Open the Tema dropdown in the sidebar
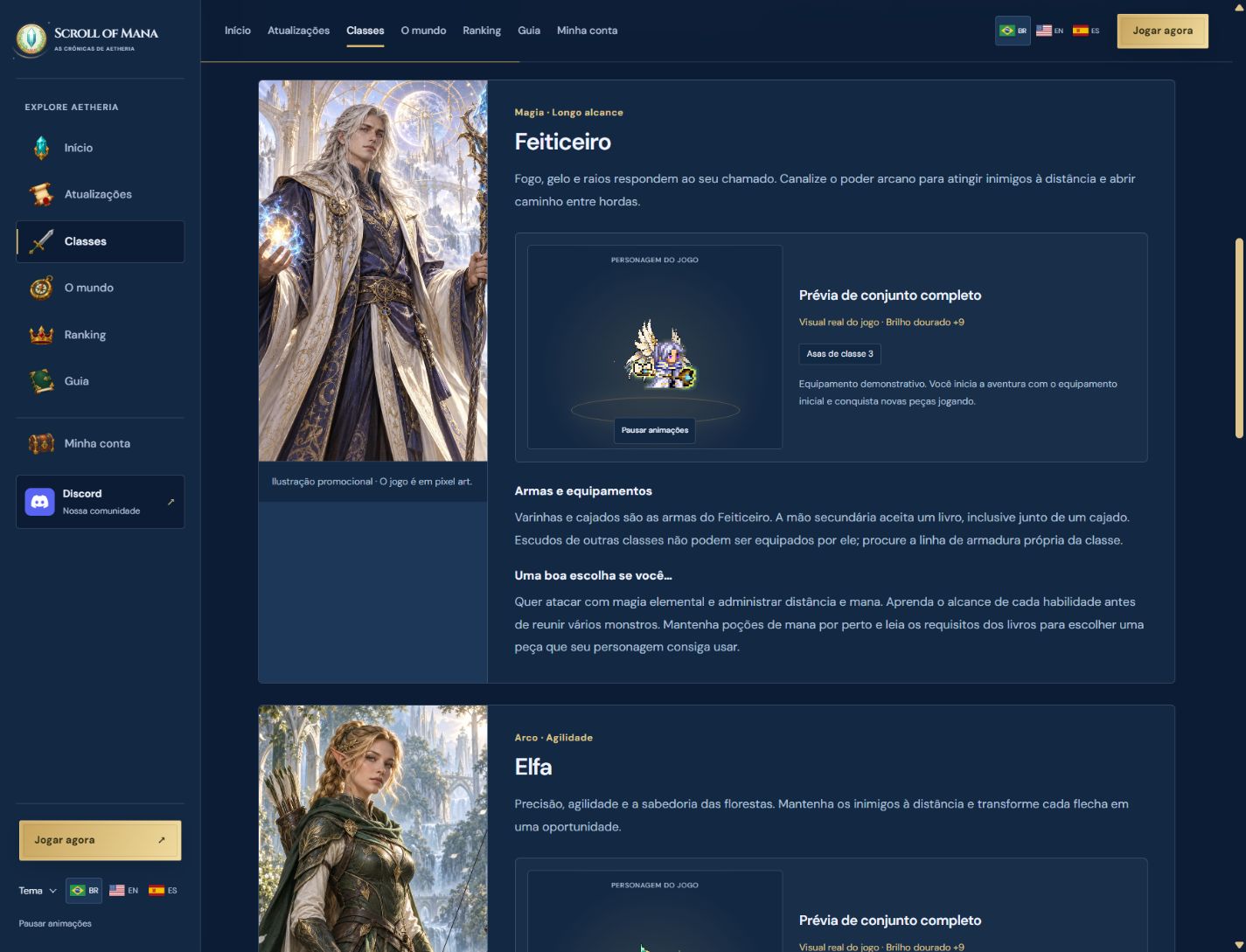 (x=38, y=891)
